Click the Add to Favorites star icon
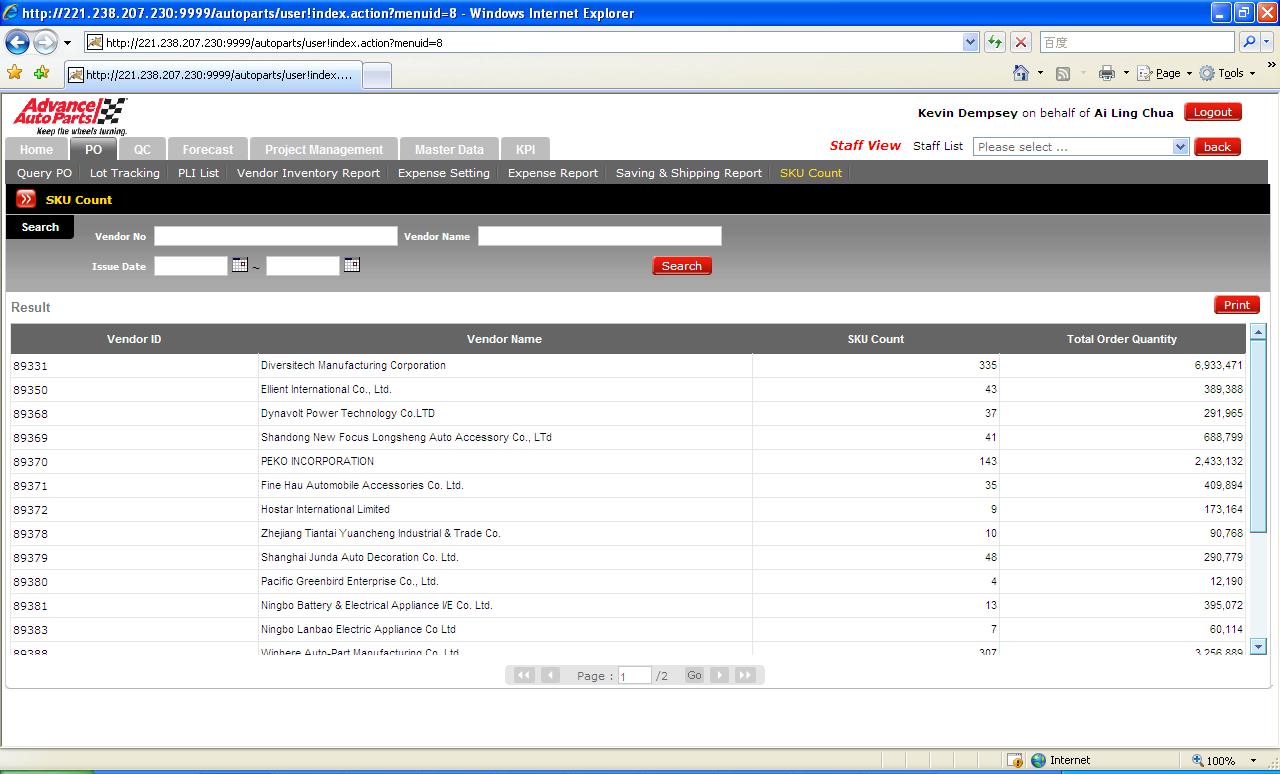The width and height of the screenshot is (1280, 774). click(41, 73)
